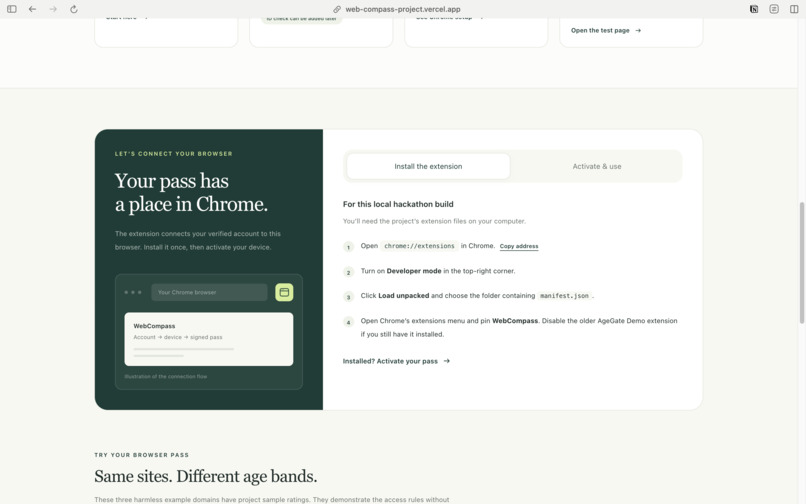Click the link icon in the address bar
The width and height of the screenshot is (806, 504).
(337, 9)
